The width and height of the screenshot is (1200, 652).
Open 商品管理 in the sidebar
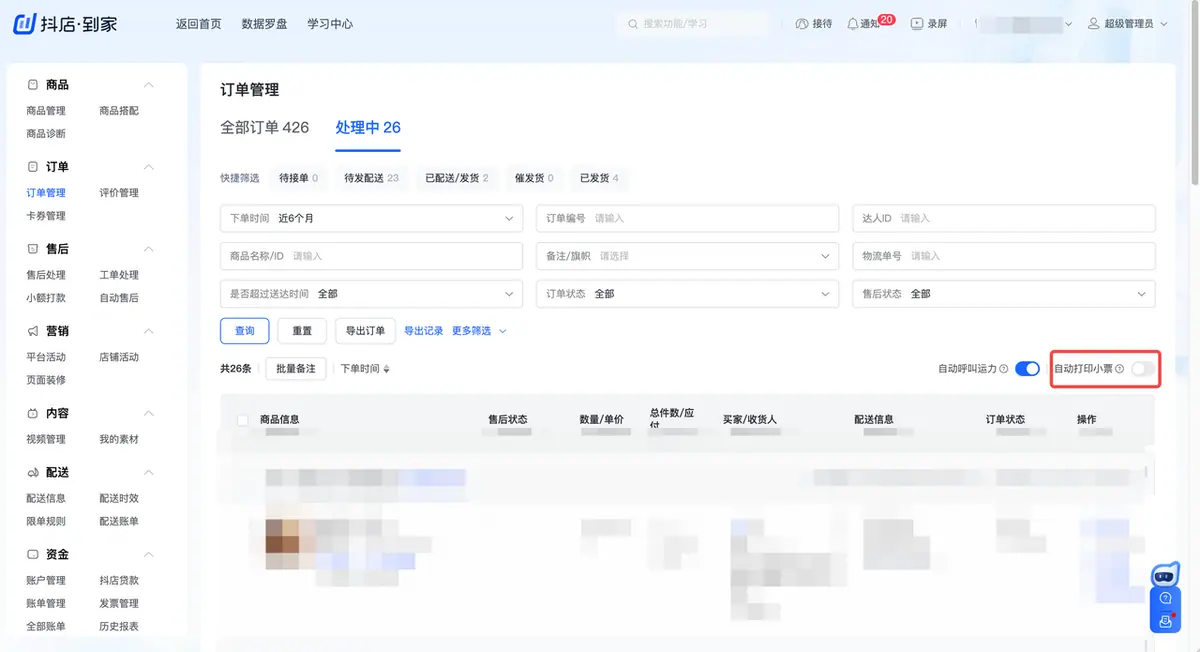point(46,111)
